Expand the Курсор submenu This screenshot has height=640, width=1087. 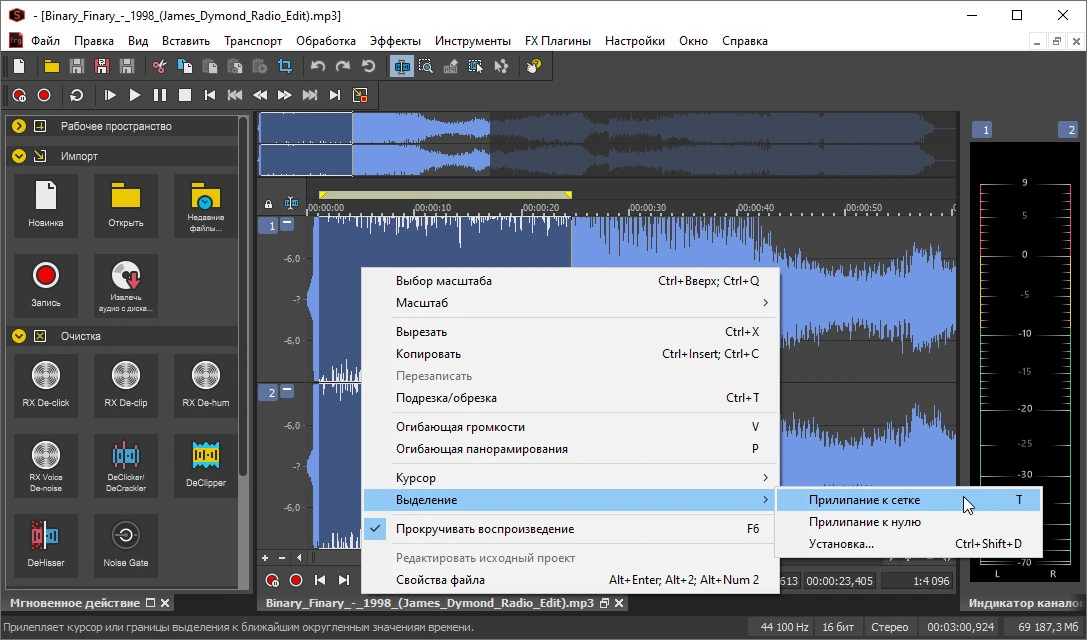571,478
